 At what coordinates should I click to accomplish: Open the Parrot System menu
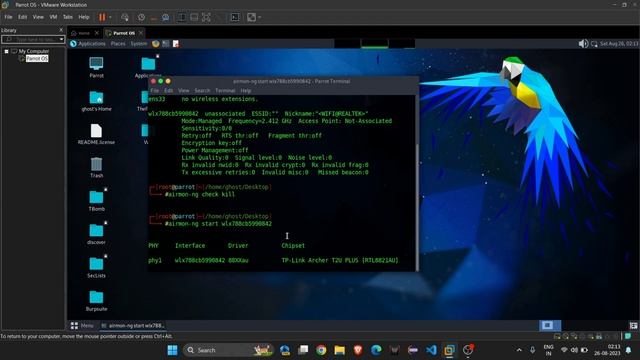coord(139,44)
